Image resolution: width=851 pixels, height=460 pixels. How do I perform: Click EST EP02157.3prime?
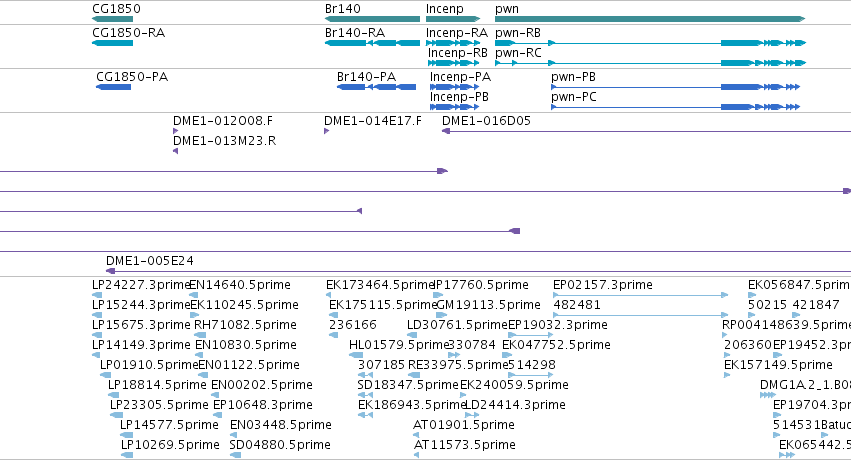602,285
